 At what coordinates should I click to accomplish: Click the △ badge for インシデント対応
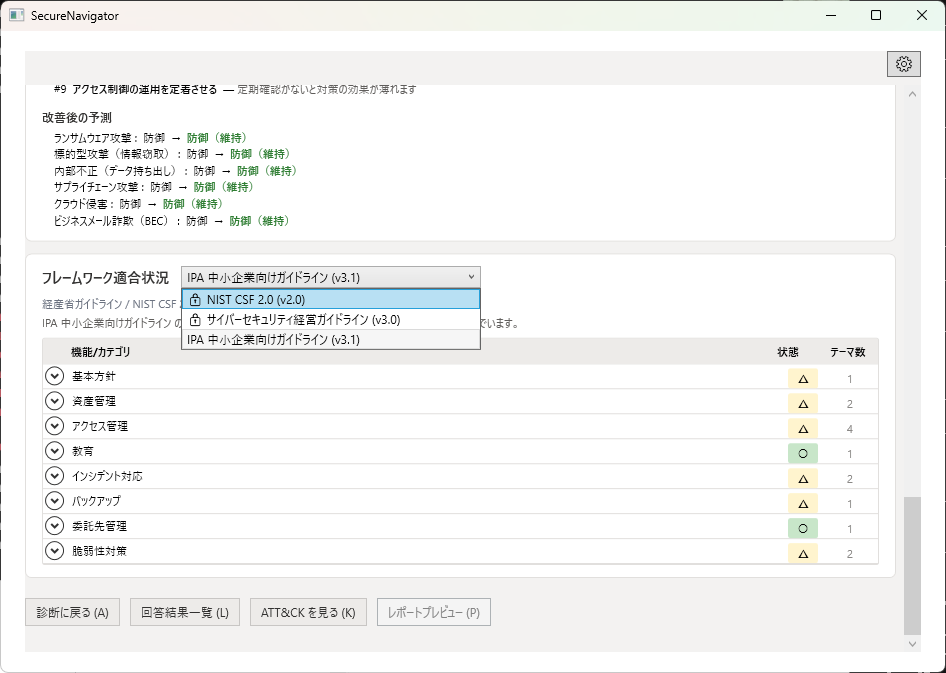click(802, 476)
